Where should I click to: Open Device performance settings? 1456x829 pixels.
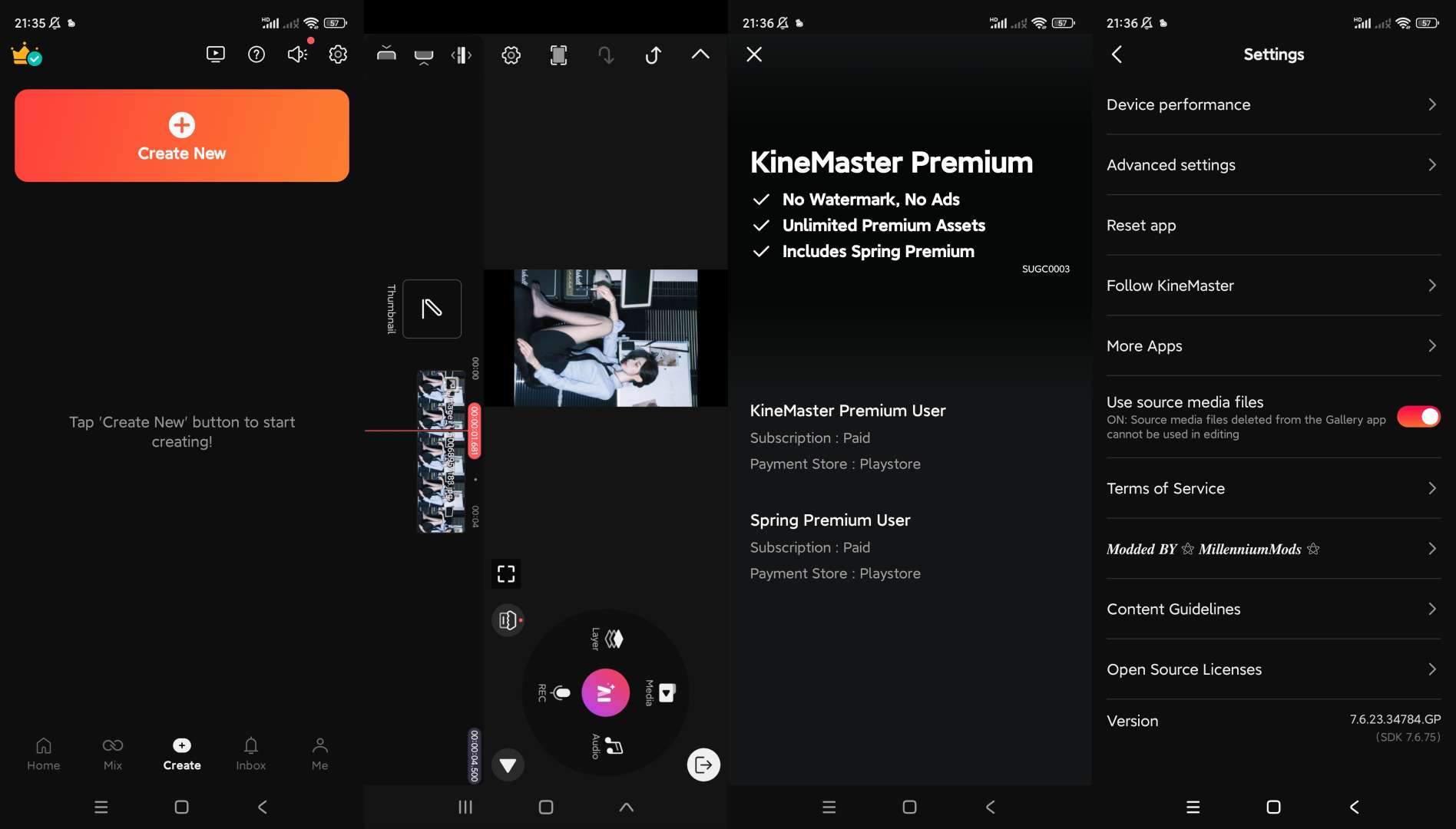tap(1274, 104)
